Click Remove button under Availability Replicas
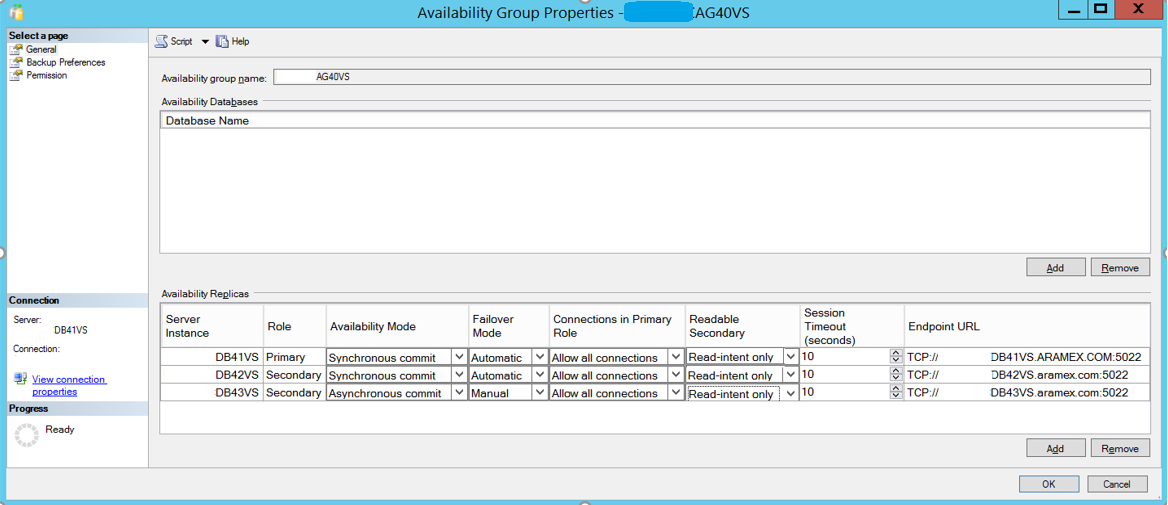Screen dimensions: 1168x505 tap(1120, 449)
